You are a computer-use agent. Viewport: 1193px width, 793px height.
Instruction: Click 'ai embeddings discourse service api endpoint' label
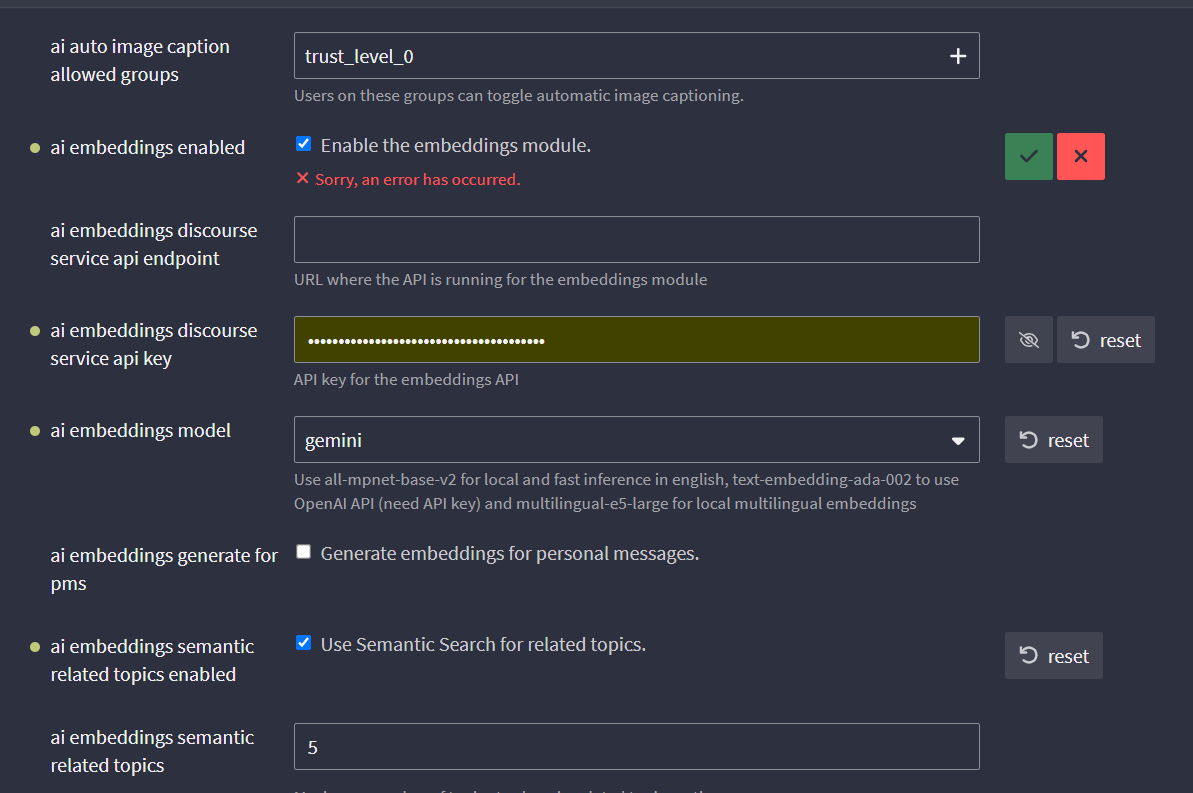coord(154,244)
